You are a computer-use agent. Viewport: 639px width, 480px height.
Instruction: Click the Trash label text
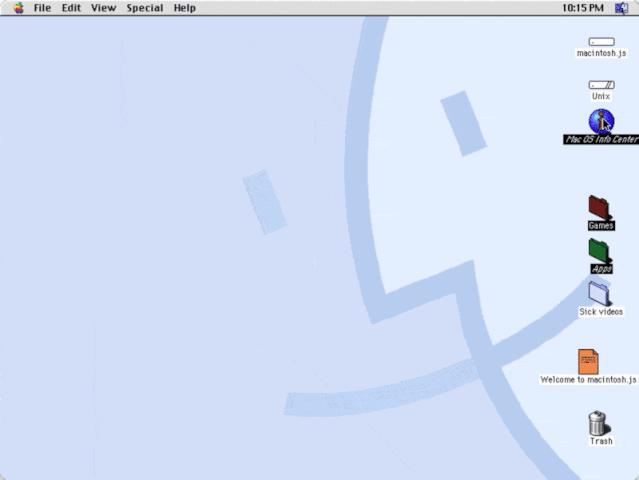601,441
